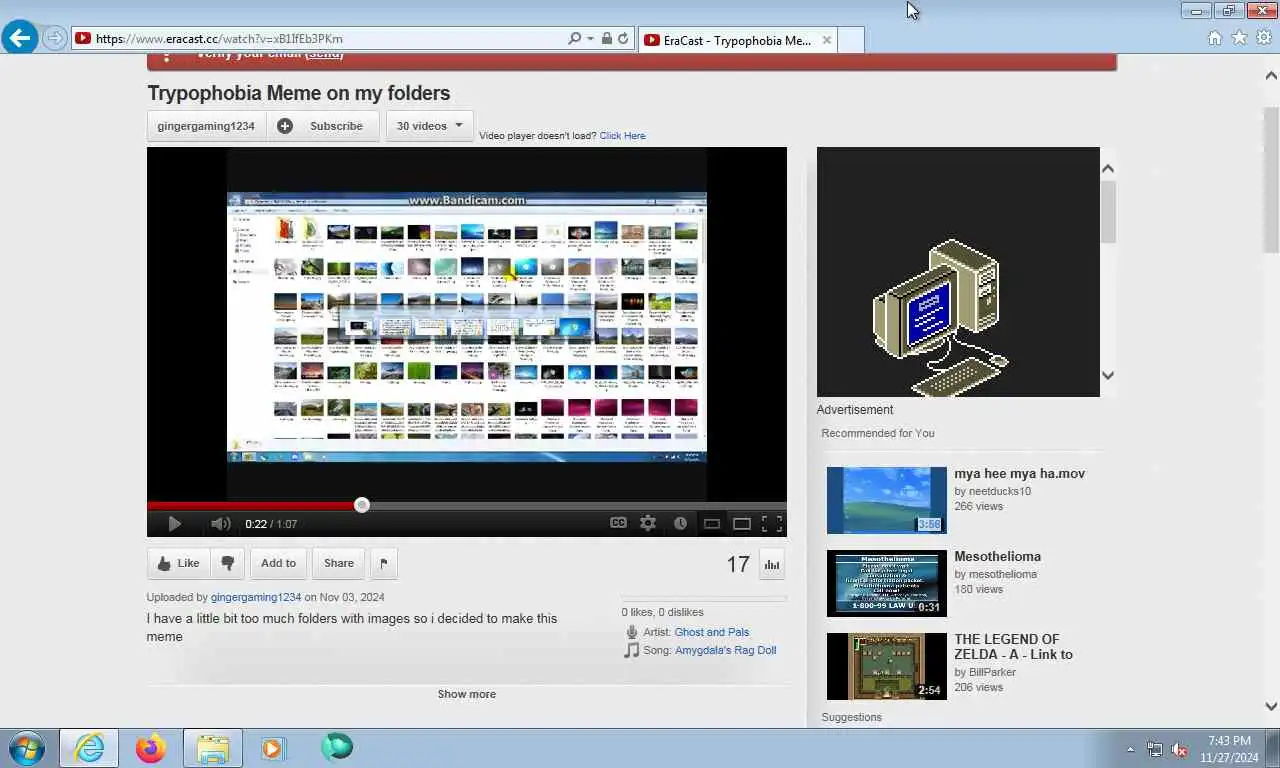This screenshot has height=768, width=1280.
Task: Open the uploader link gingergaming1234
Action: click(x=256, y=597)
